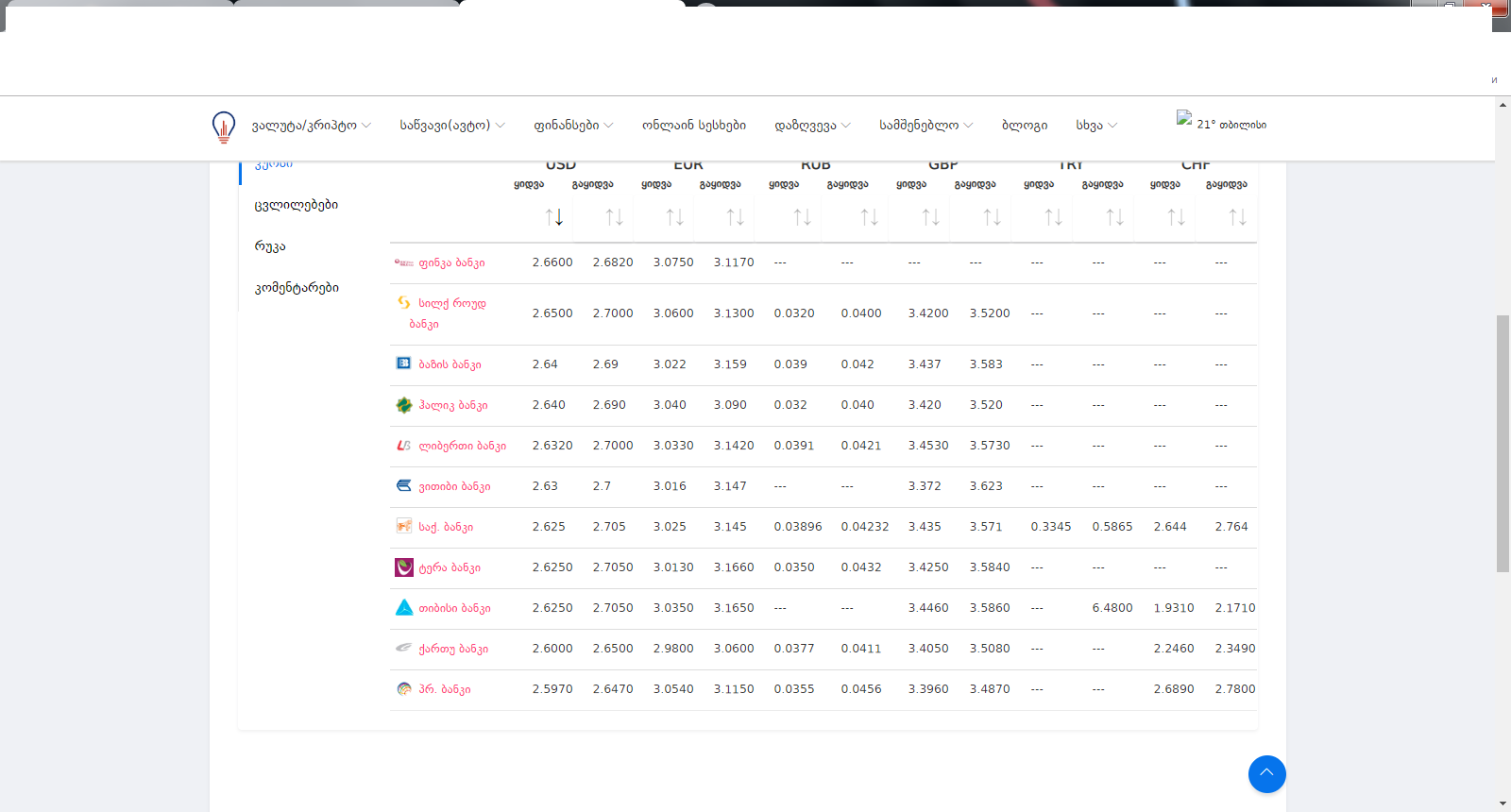
Task: Open the ონლაინ სესხები menu item
Action: pyautogui.click(x=693, y=126)
